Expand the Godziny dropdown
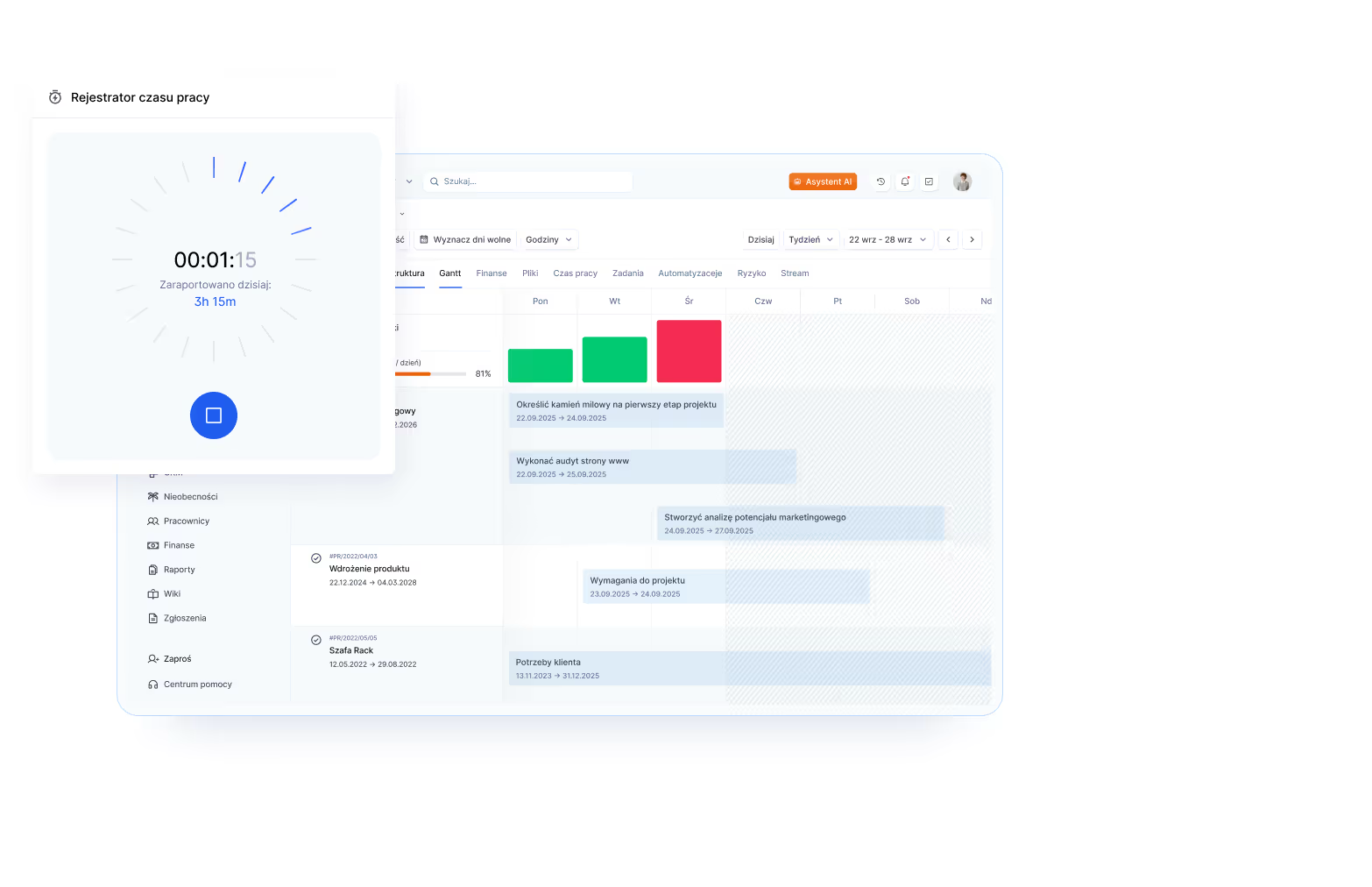The height and width of the screenshot is (887, 1372). 549,239
